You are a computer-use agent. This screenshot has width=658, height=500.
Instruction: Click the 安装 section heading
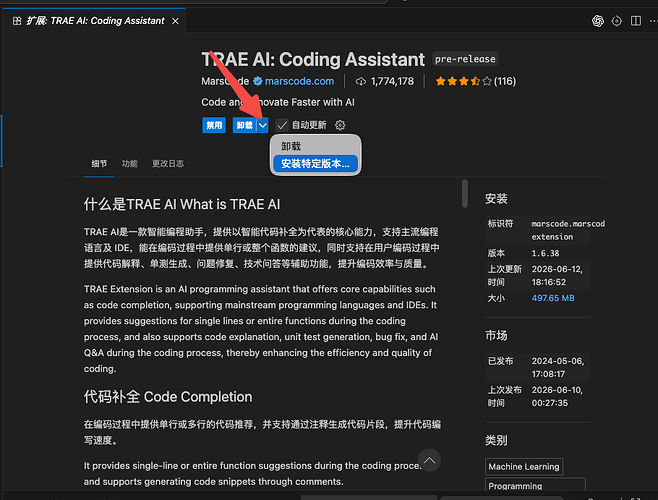click(496, 199)
